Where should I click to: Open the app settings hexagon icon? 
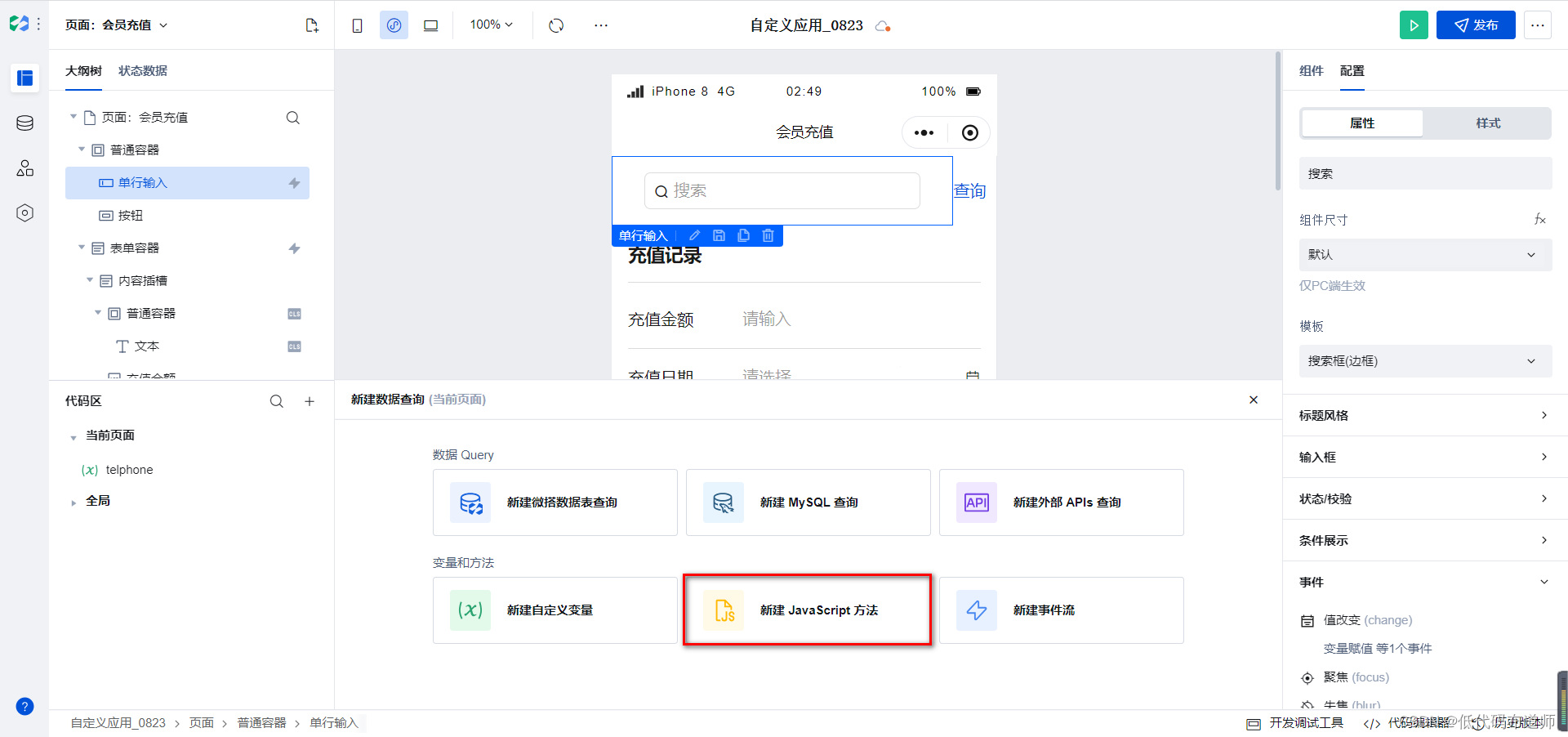(25, 213)
